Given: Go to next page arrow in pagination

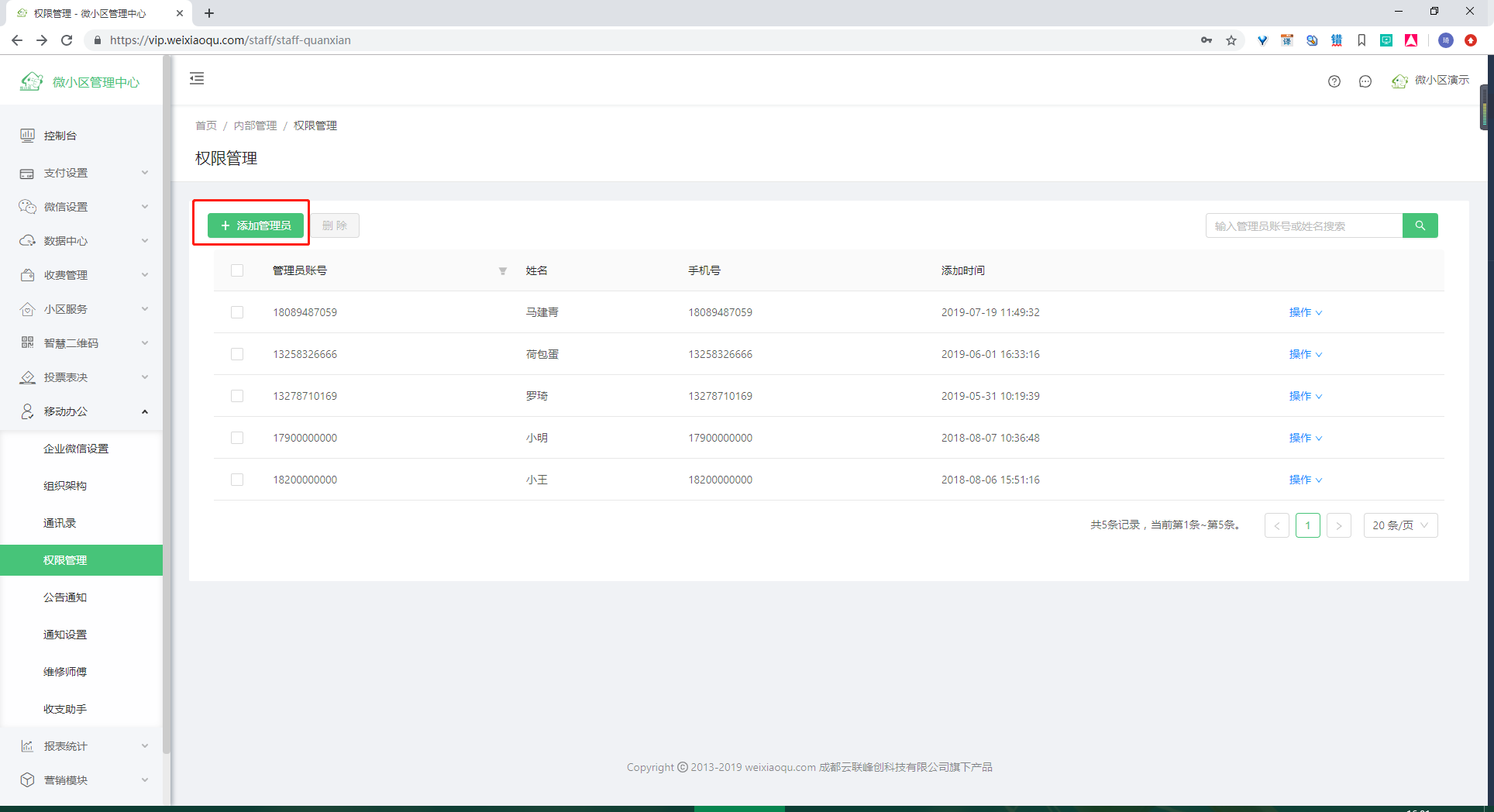Looking at the screenshot, I should click(x=1339, y=525).
